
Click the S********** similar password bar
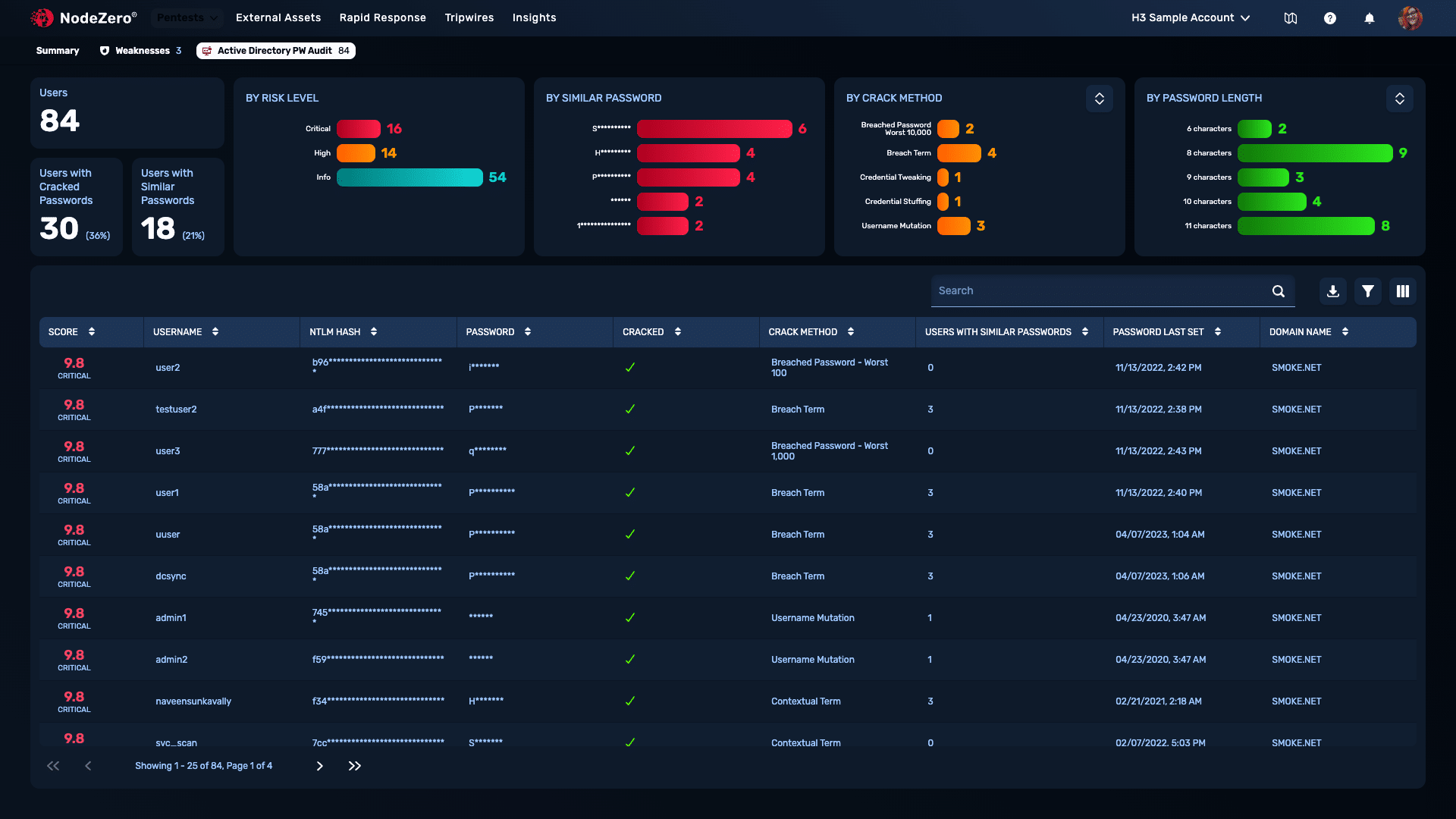pos(714,129)
